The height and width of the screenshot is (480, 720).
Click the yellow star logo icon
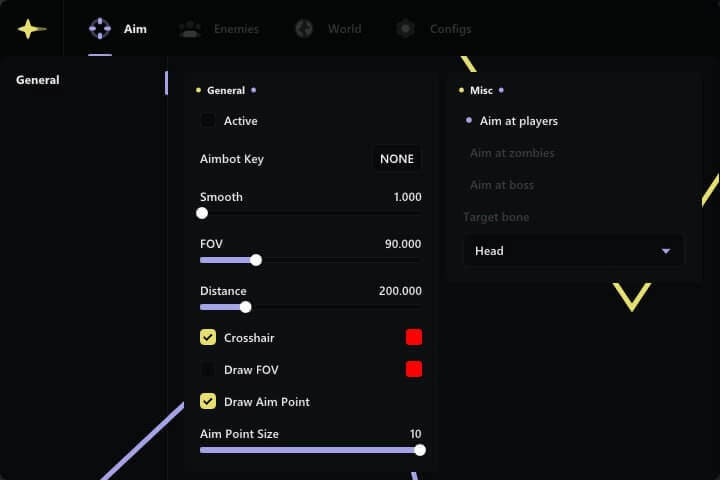tap(31, 29)
